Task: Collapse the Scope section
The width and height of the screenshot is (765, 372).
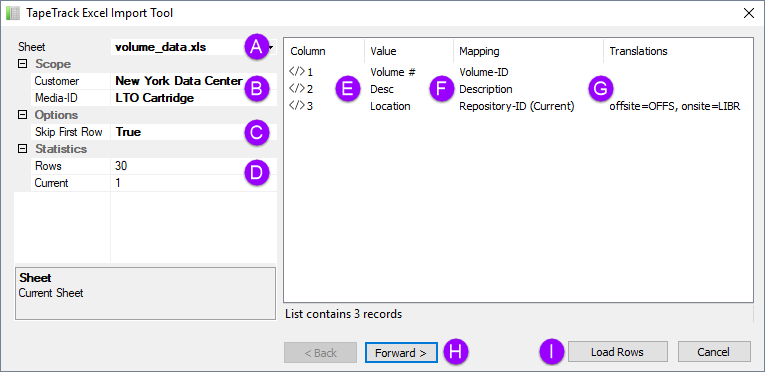Action: coord(21,63)
